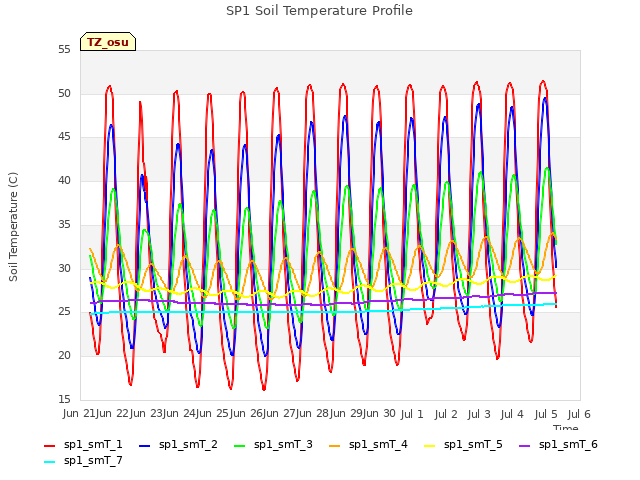Click the 30 y-axis tick label

[x=64, y=268]
